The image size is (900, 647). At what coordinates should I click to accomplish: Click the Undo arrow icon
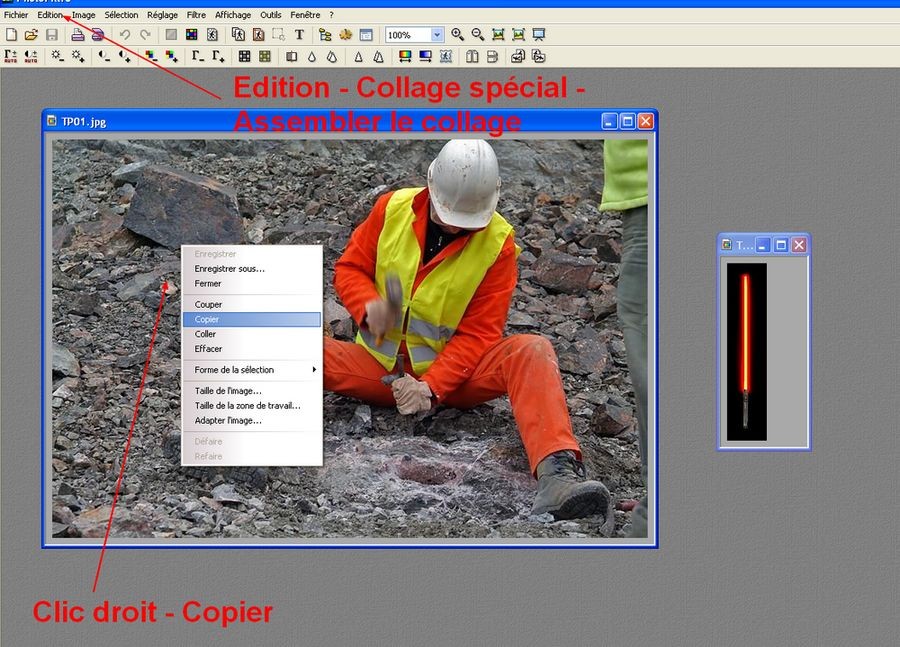125,35
